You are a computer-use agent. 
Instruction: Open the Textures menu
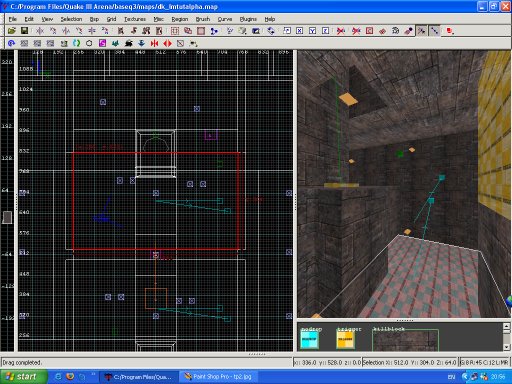pyautogui.click(x=135, y=19)
